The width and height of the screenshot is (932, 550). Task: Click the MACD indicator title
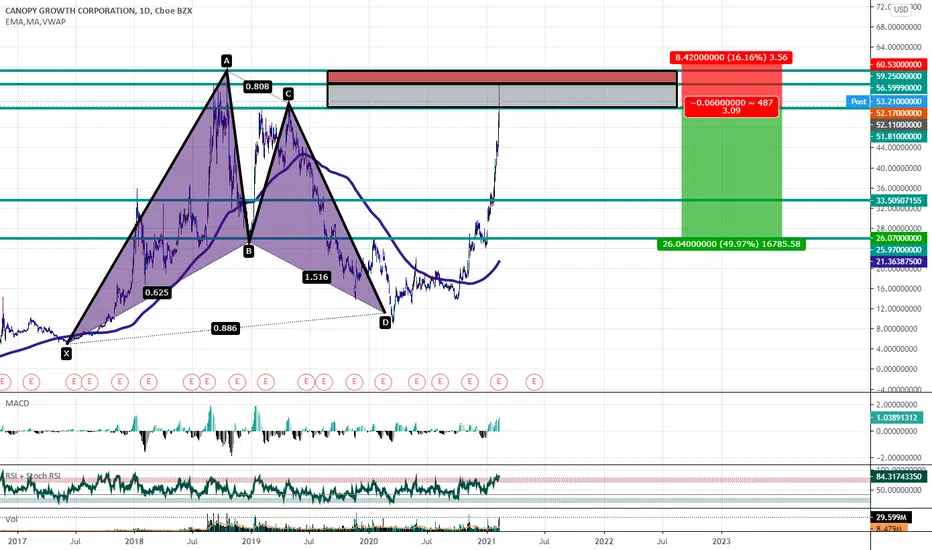[x=17, y=403]
